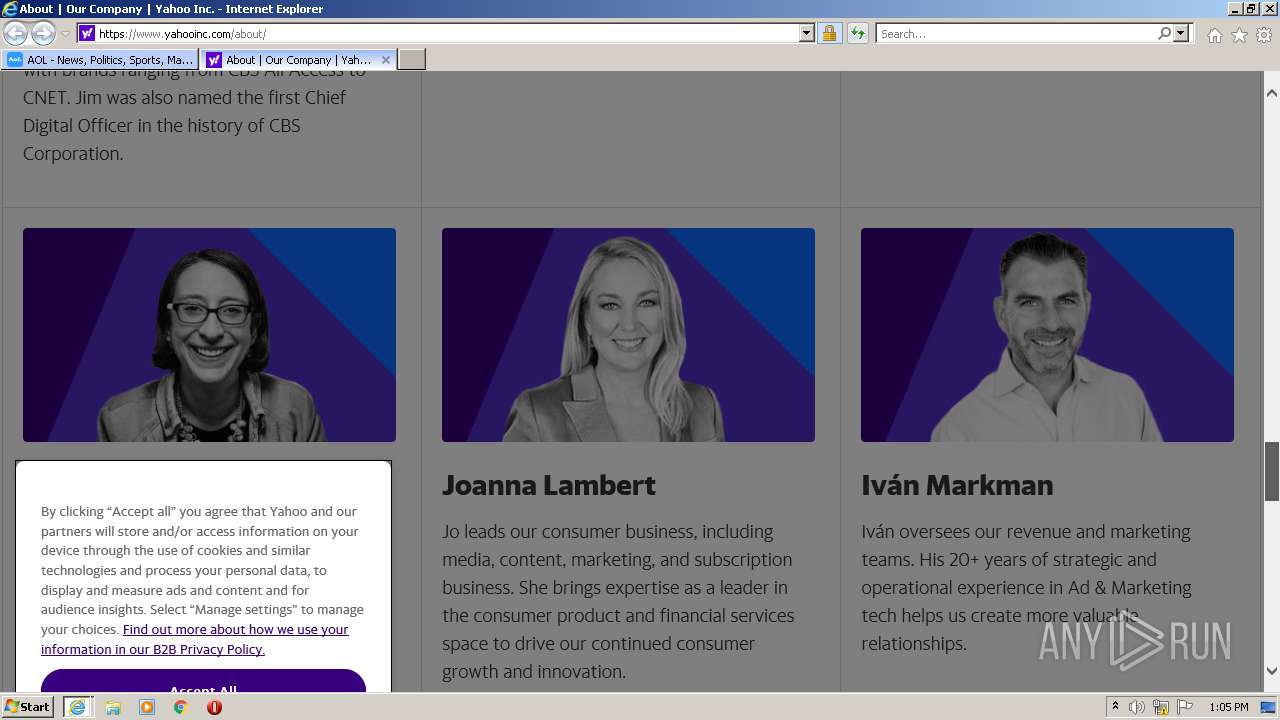The image size is (1280, 720).
Task: Open the network tray icon
Action: click(x=1161, y=707)
